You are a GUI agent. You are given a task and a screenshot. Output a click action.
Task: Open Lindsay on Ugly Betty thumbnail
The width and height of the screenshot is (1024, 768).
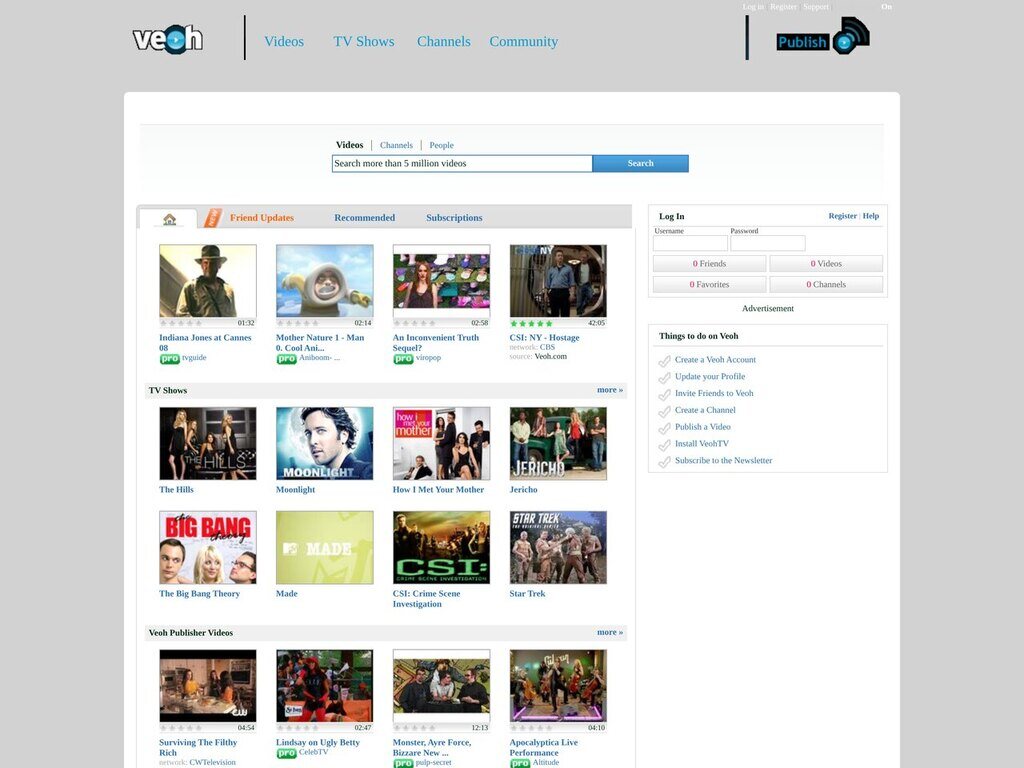pyautogui.click(x=325, y=686)
